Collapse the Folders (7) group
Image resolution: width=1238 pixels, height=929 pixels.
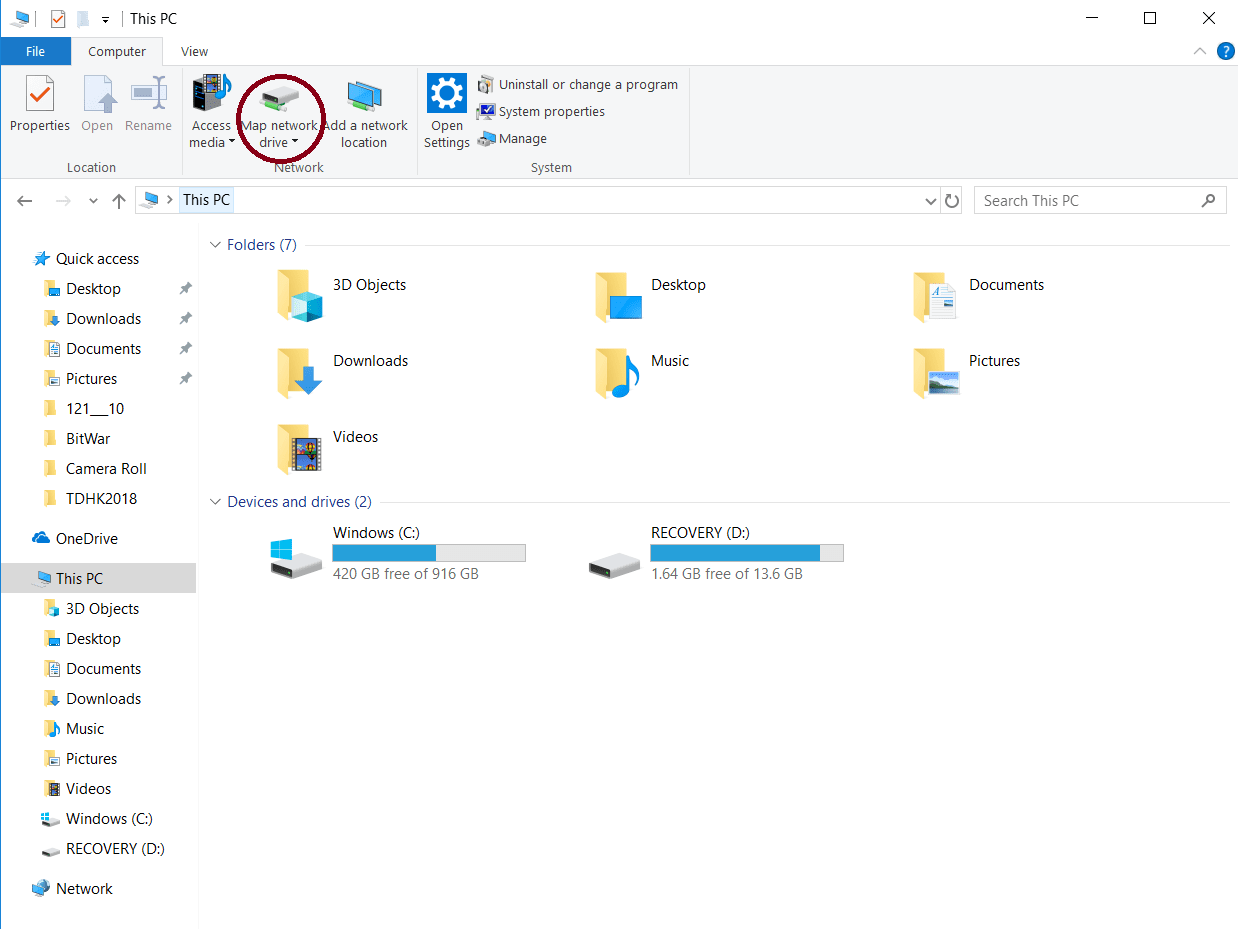pos(215,245)
